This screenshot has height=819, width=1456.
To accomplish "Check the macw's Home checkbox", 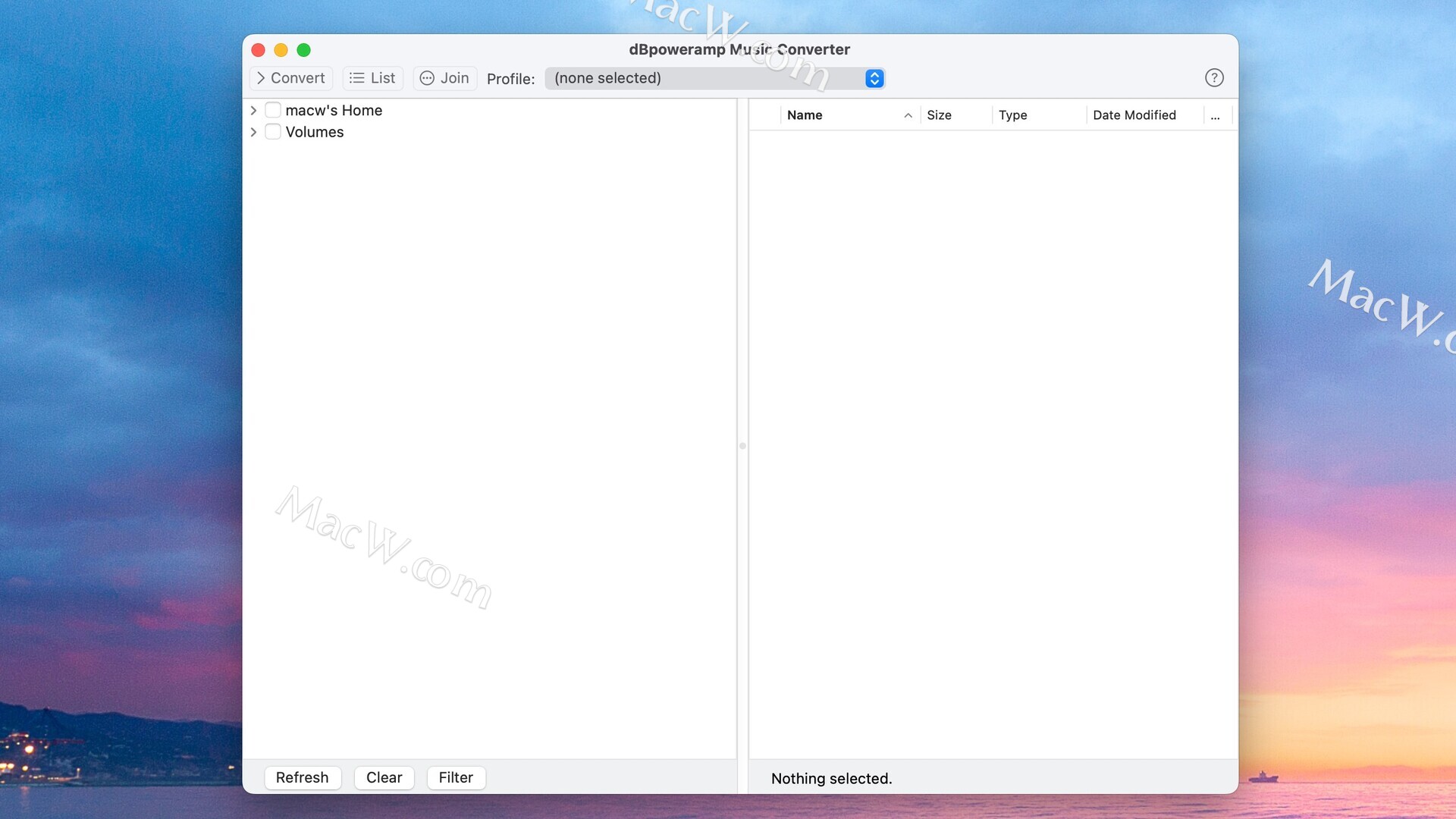I will coord(273,111).
